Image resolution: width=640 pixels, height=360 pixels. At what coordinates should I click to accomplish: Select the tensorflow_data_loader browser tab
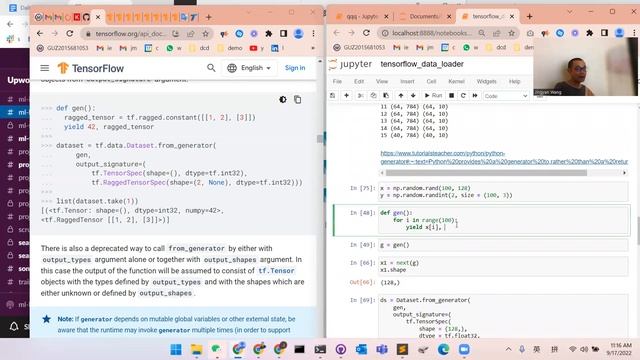point(487,16)
